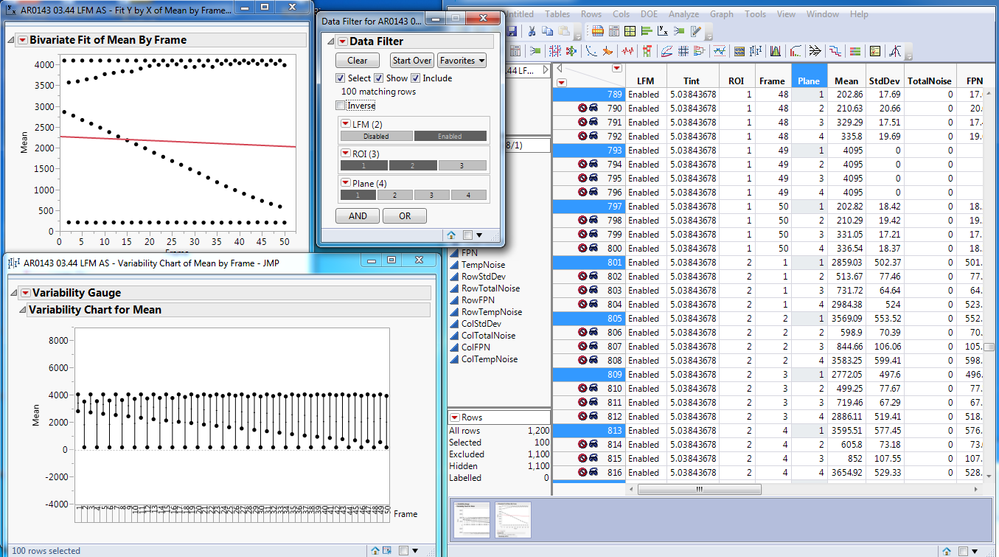
Task: Click the home window icon in Data Filter
Action: click(x=450, y=234)
